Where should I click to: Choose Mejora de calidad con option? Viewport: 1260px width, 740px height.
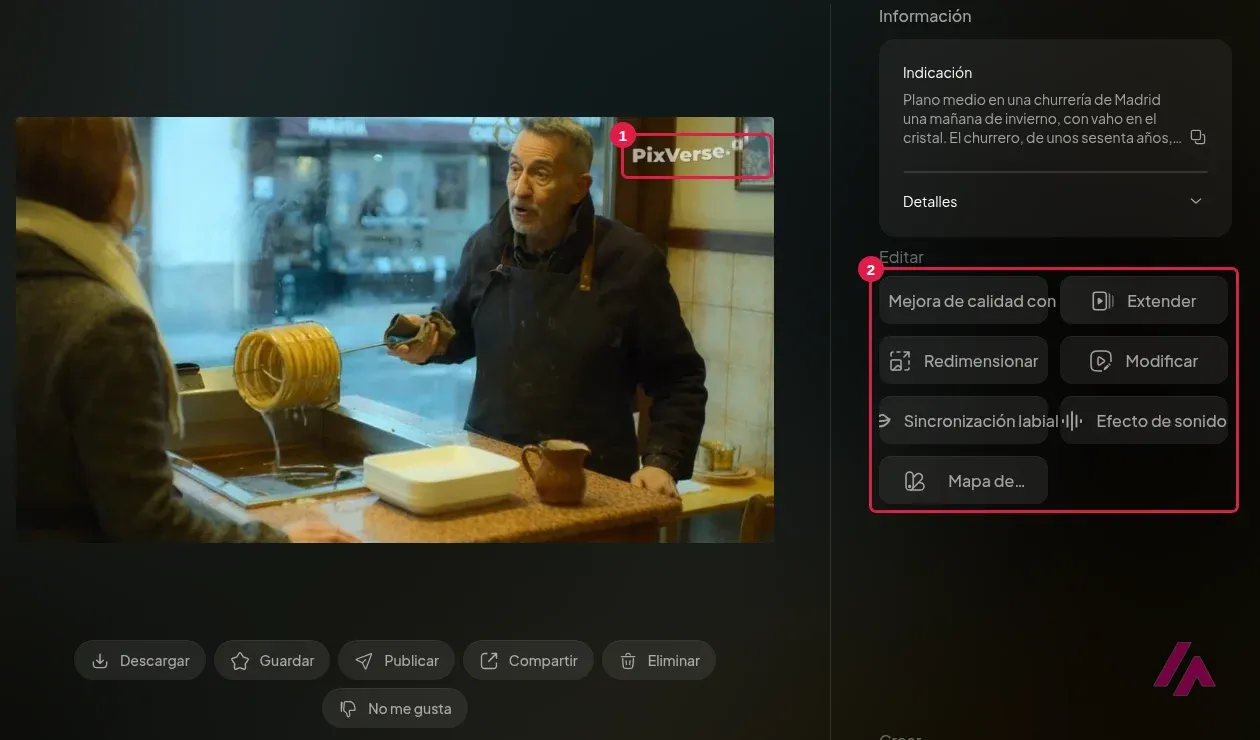963,301
